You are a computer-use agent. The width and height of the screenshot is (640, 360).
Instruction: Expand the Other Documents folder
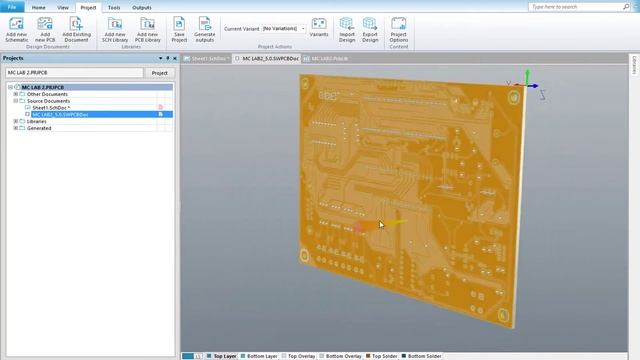pyautogui.click(x=16, y=94)
